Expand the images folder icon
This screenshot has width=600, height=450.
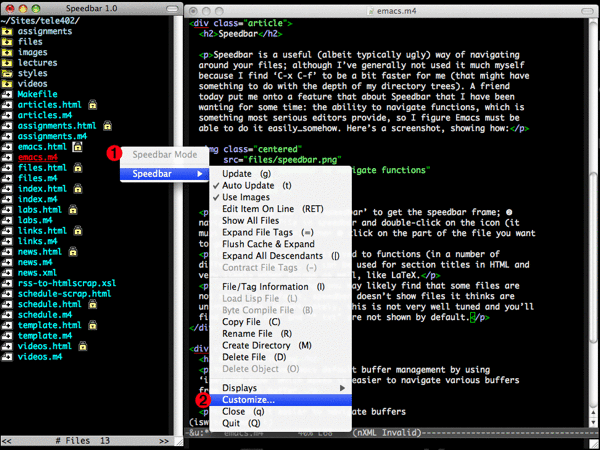[7, 52]
